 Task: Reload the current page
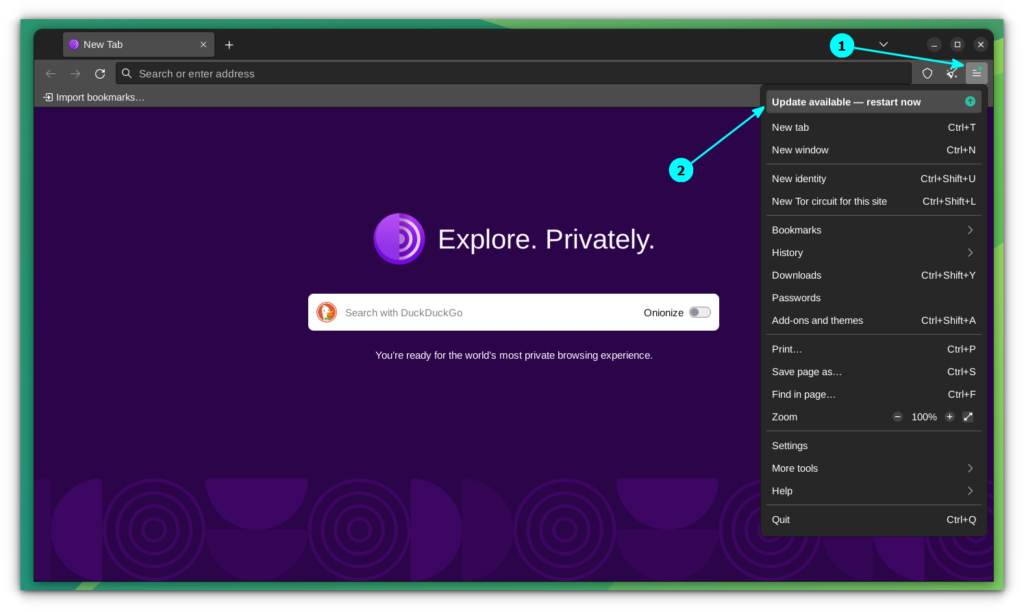pos(100,74)
